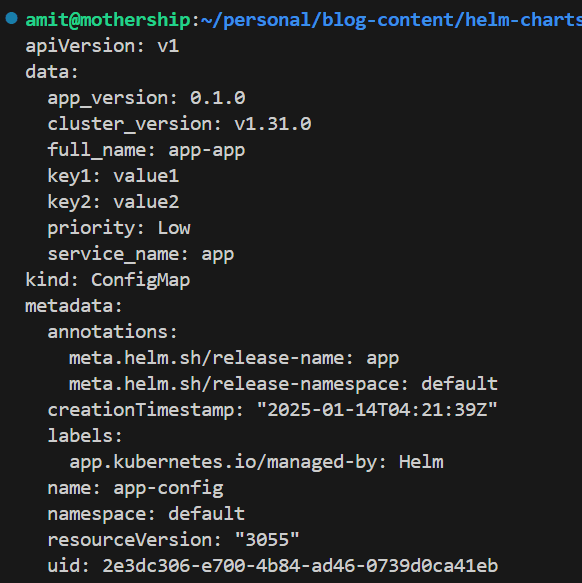Click the uid value string
Screen dimensions: 582x583
[300, 566]
